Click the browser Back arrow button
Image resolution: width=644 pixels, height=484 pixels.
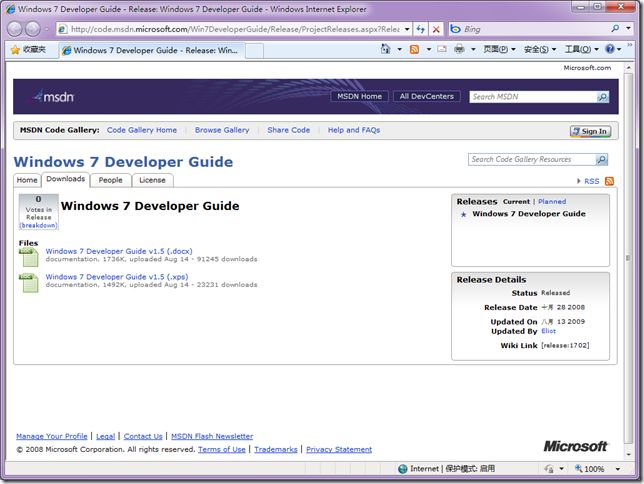click(15, 29)
